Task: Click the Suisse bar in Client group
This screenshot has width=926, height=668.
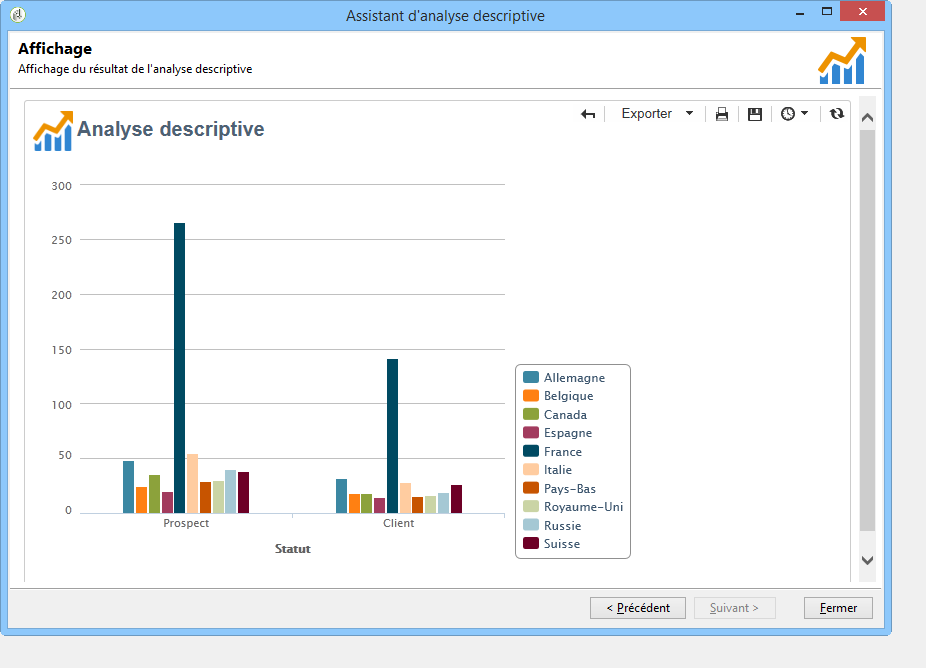Action: point(457,499)
